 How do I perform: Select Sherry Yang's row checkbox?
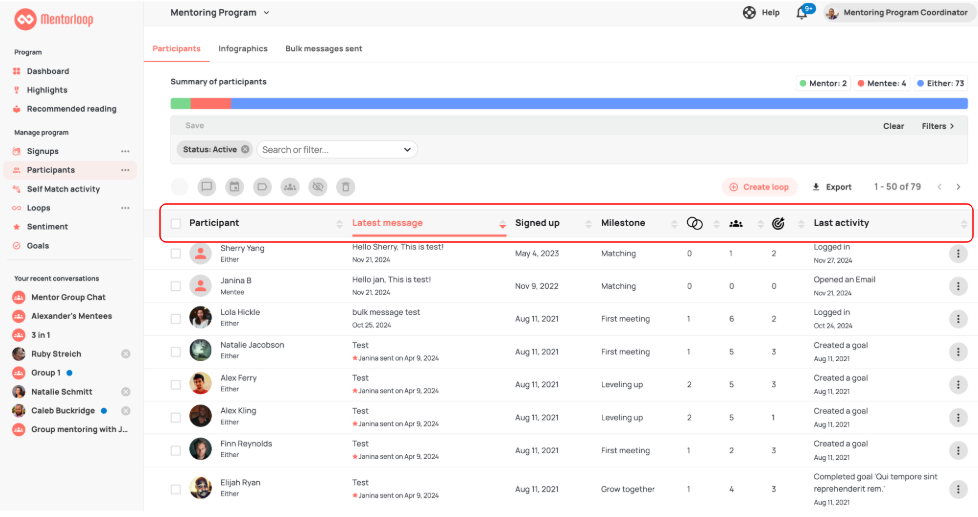click(x=176, y=254)
